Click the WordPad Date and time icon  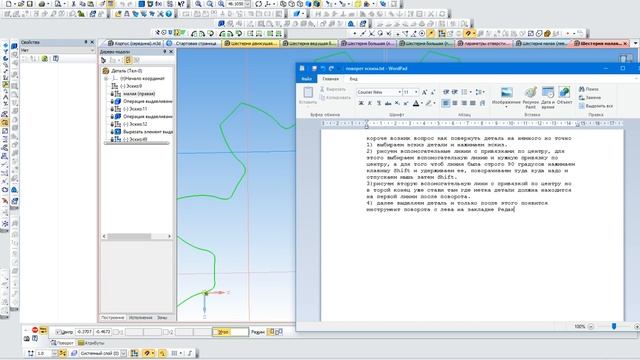[x=547, y=92]
